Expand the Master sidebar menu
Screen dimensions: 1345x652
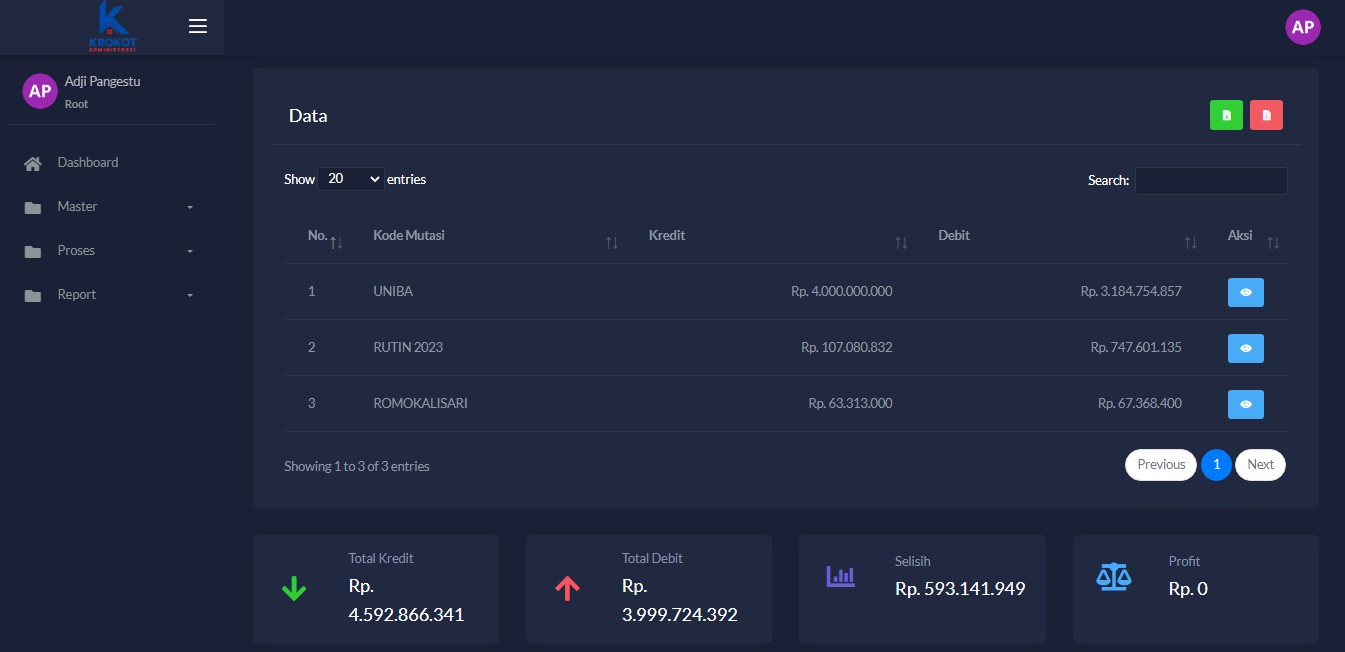(x=108, y=207)
